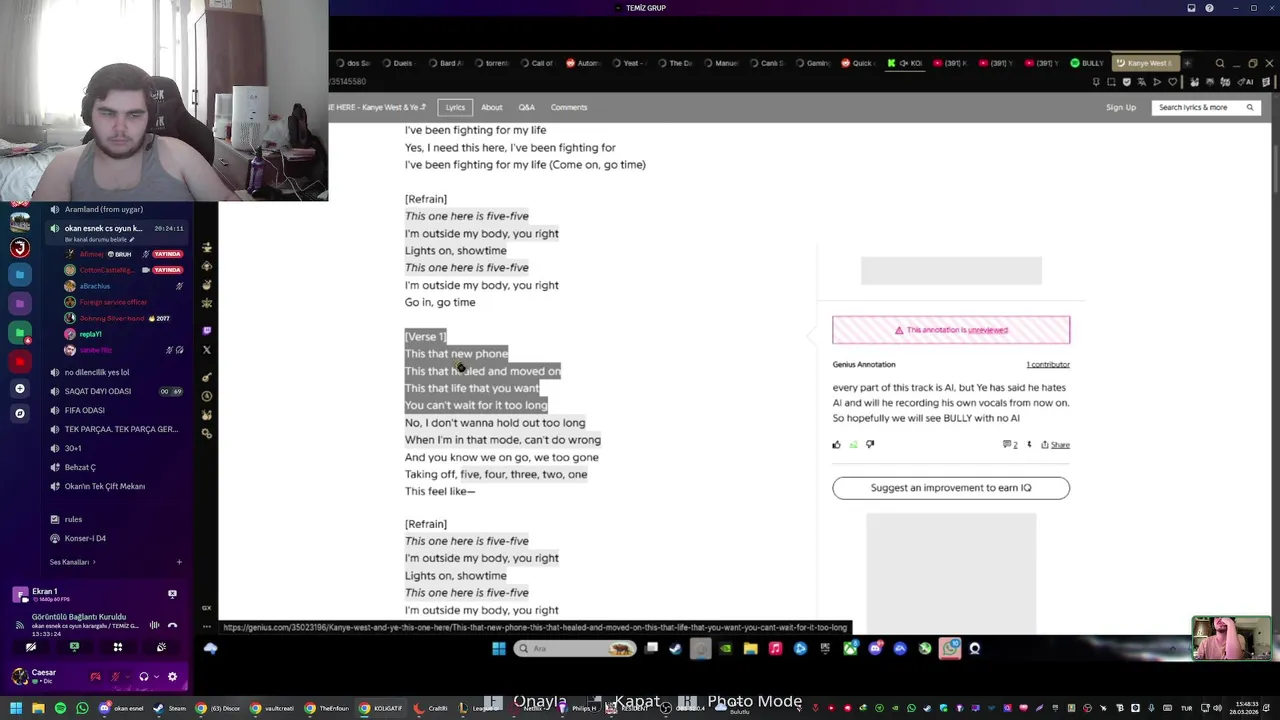Open Discord activities grid button
This screenshot has width=1280, height=720.
pyautogui.click(x=117, y=647)
